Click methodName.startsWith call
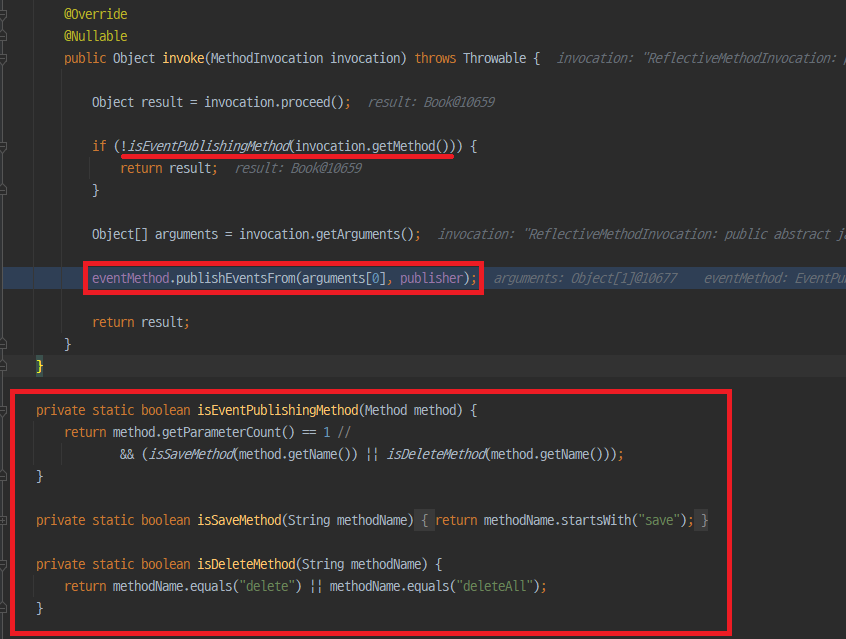 pyautogui.click(x=557, y=520)
